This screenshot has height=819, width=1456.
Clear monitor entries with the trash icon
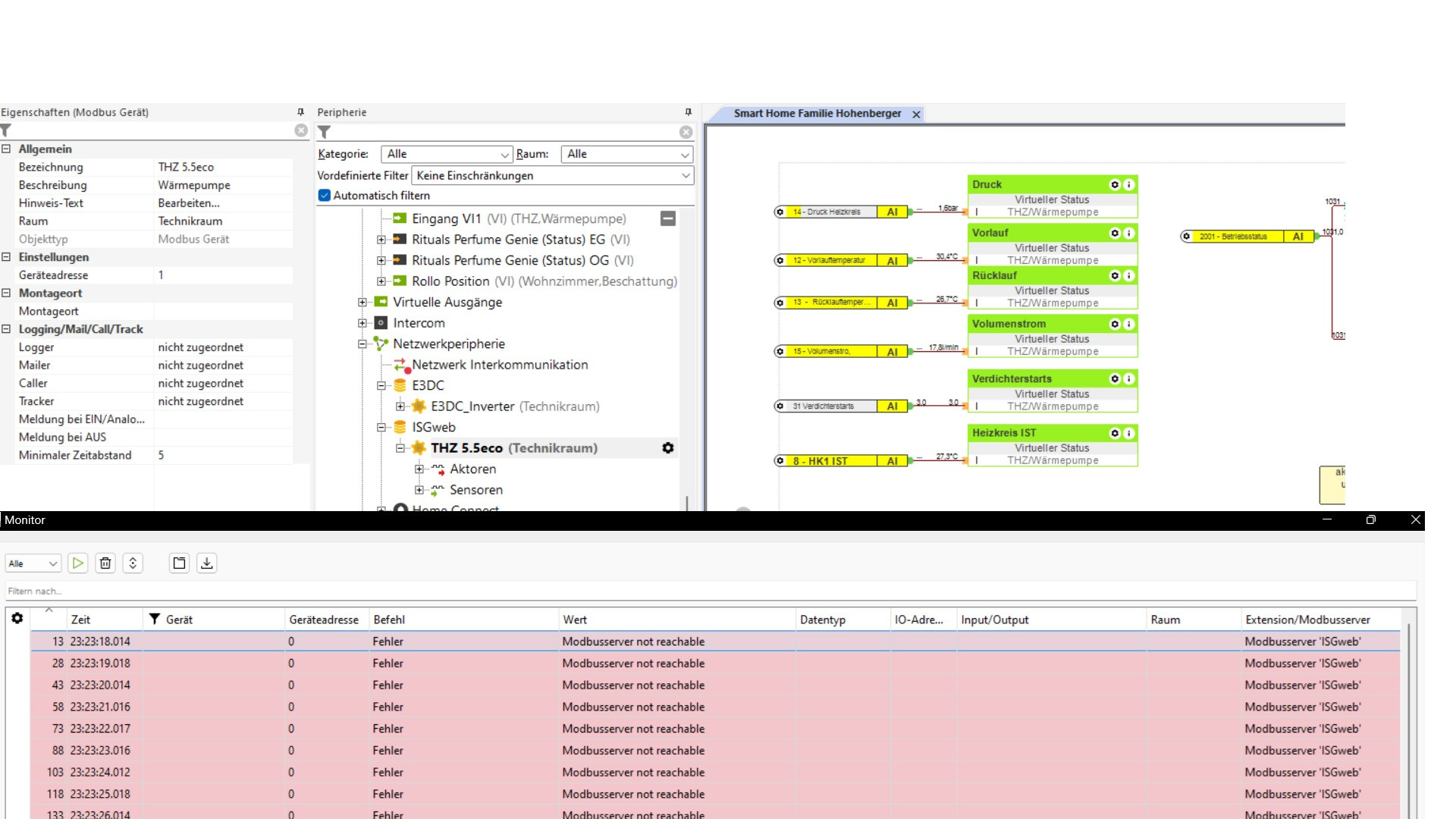(x=105, y=563)
